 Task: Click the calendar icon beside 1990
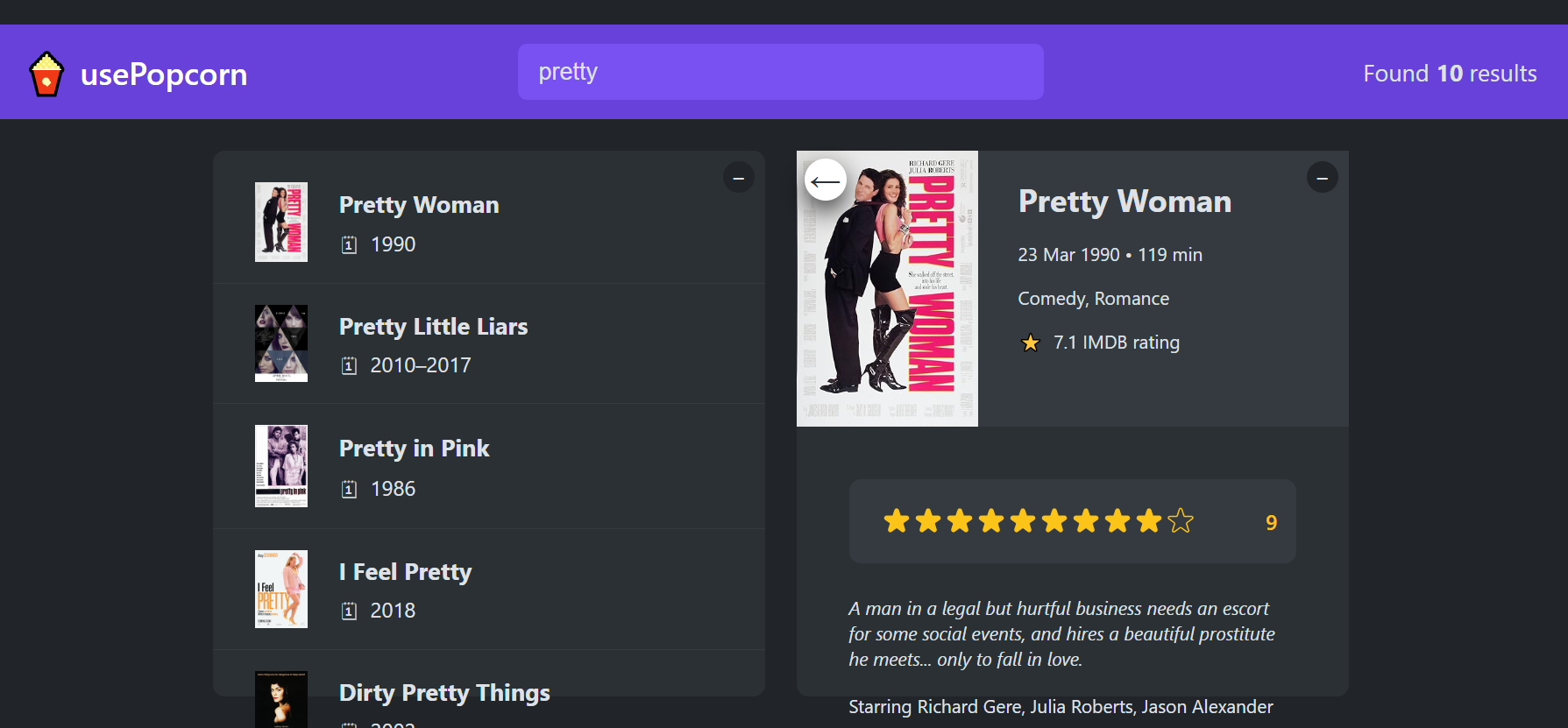click(349, 245)
